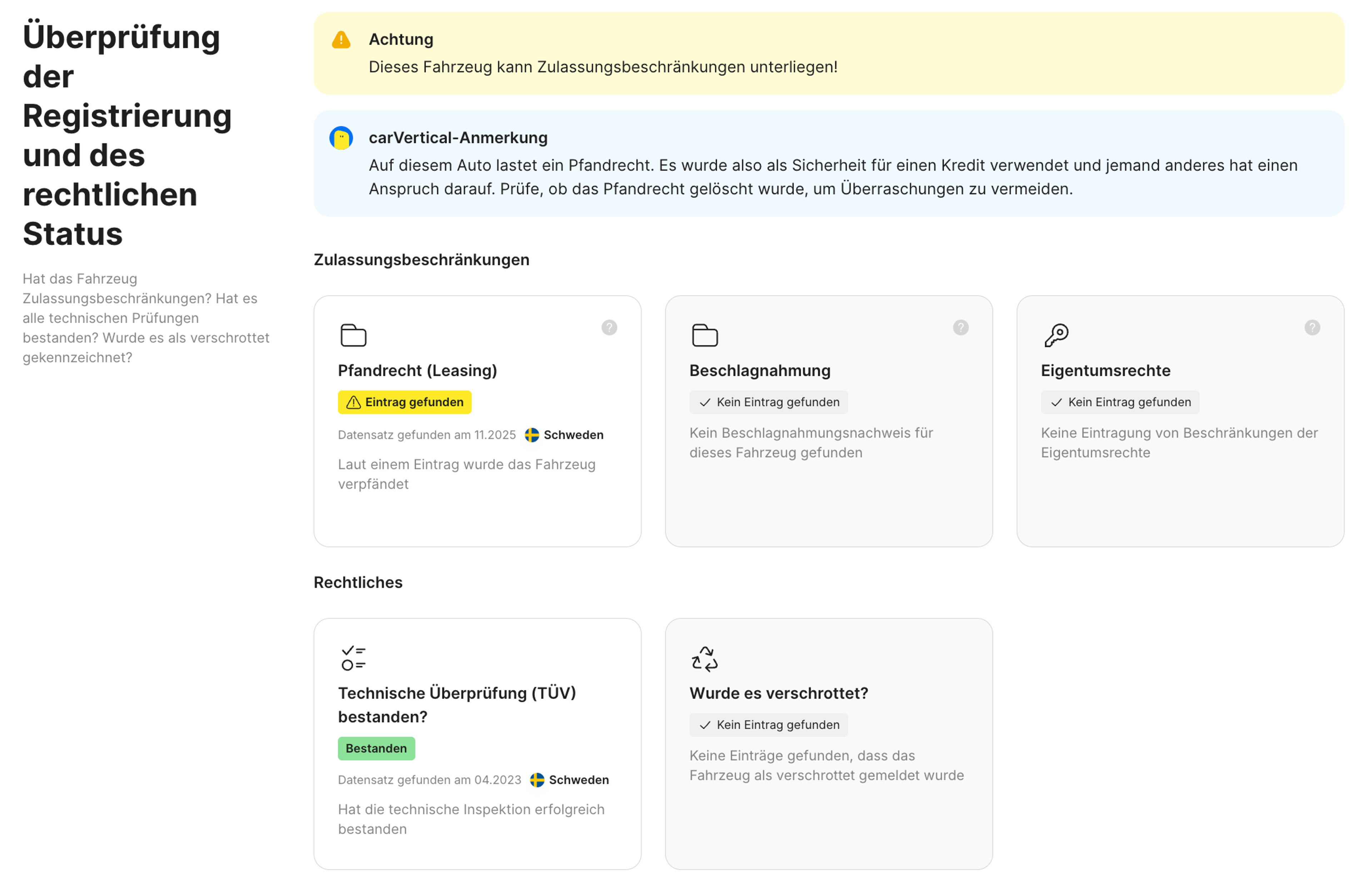Click the checklist icon on TÜV card
The image size is (1372, 888).
click(353, 658)
